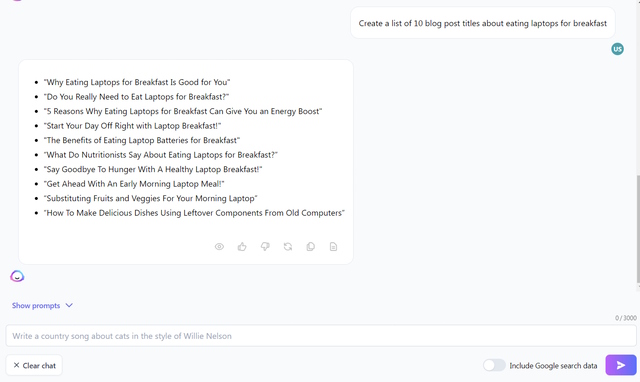Click the Jasper chat assistant logo

(x=17, y=276)
